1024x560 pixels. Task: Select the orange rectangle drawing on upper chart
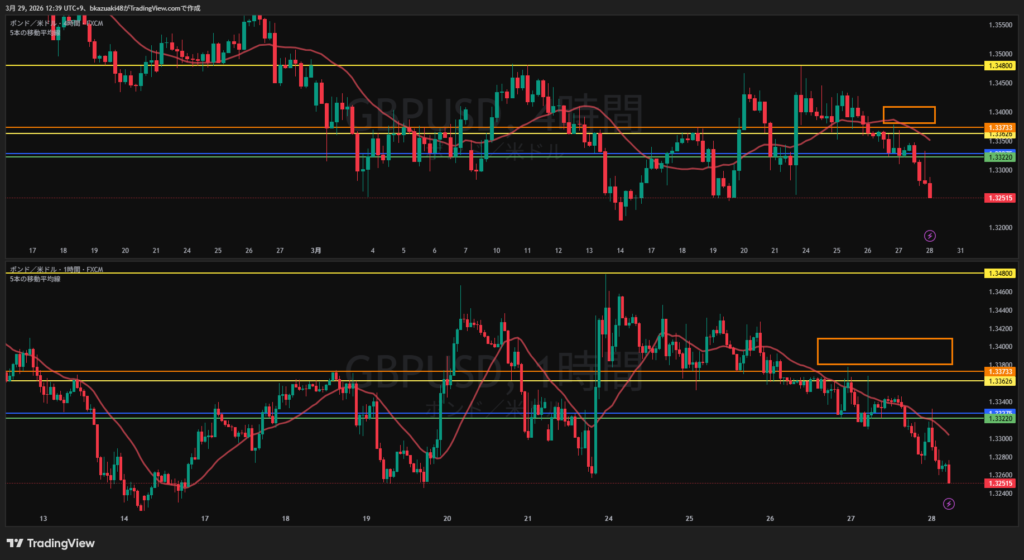click(908, 115)
